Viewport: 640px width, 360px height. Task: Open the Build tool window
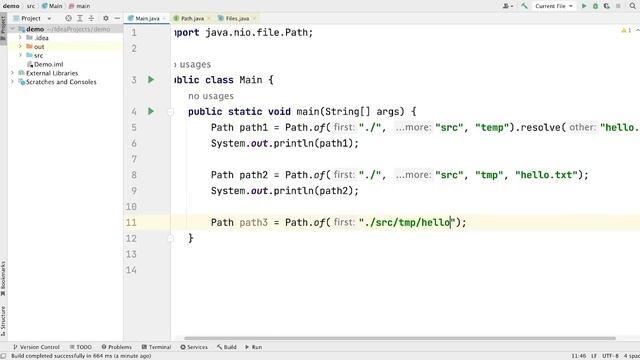(227, 347)
